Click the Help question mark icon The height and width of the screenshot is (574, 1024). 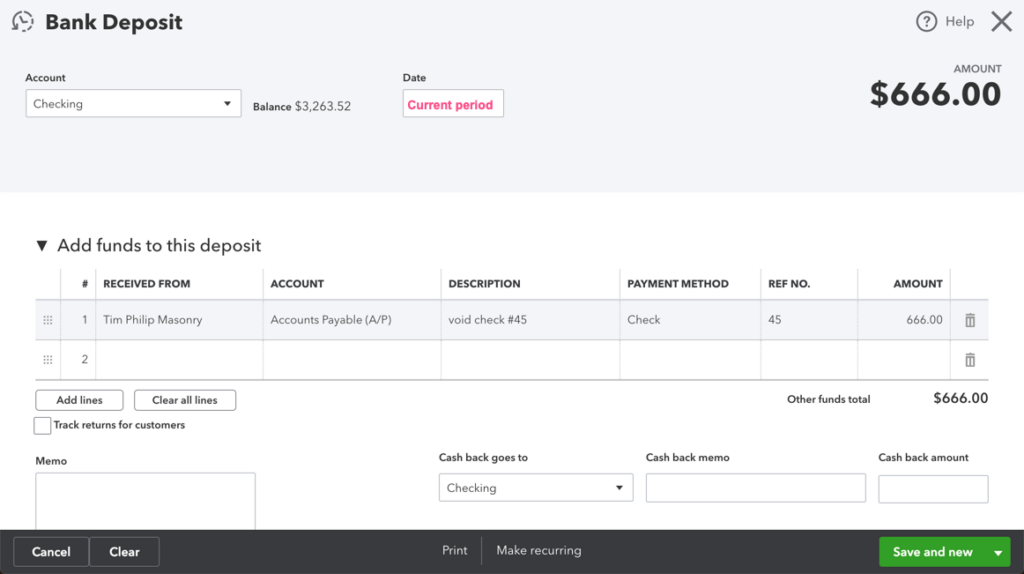926,22
